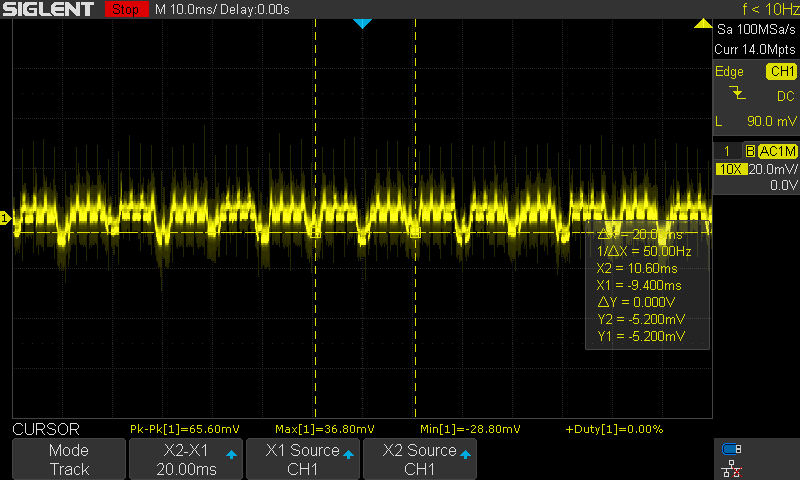Click the disconnected network status icon
Image resolution: width=800 pixels, height=480 pixels.
732,469
